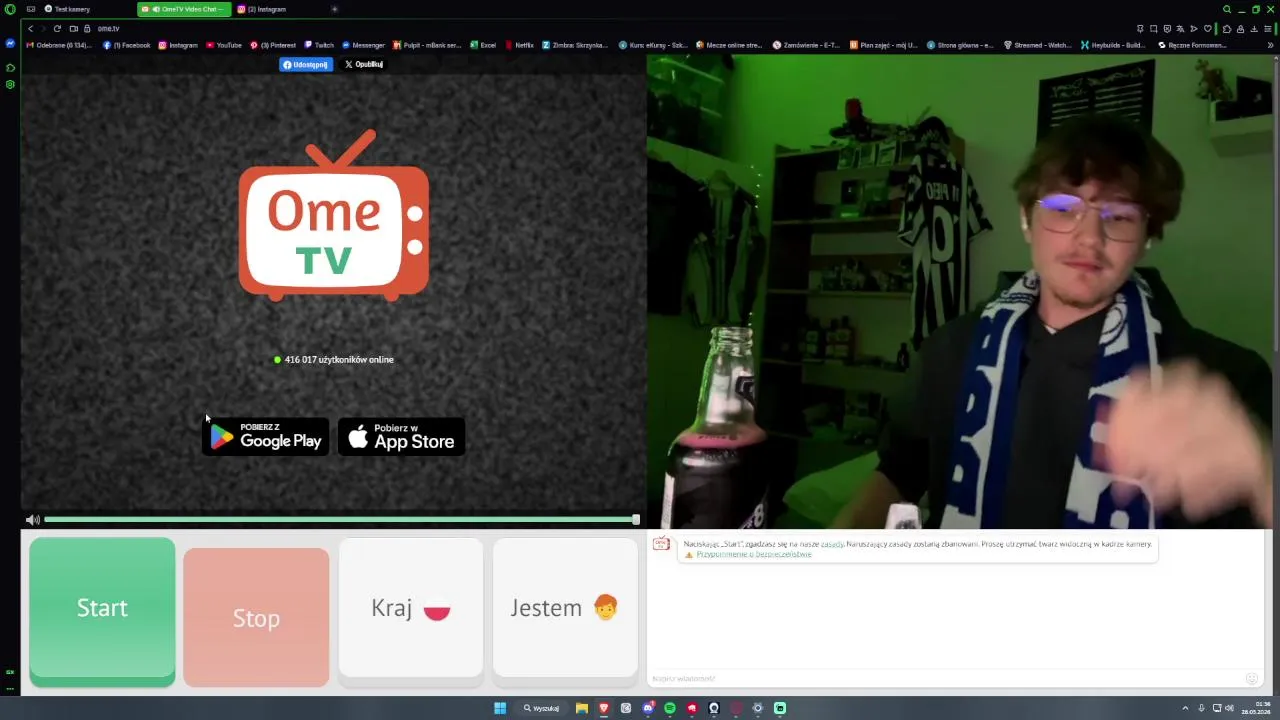The height and width of the screenshot is (720, 1280).
Task: Click the taskbar volume icon
Action: (x=1230, y=708)
